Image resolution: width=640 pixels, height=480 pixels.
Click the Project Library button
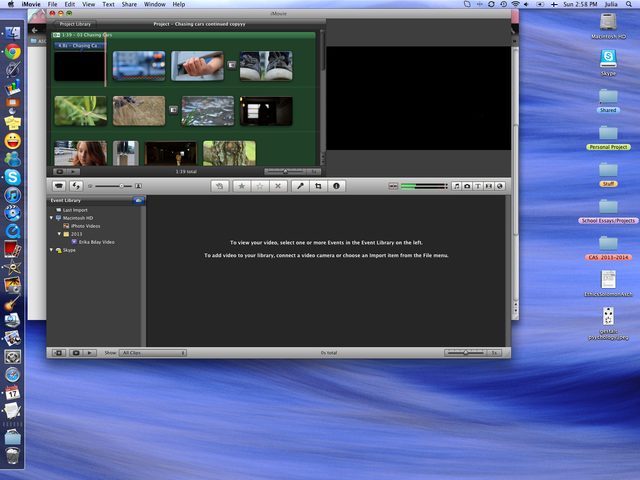point(74,24)
